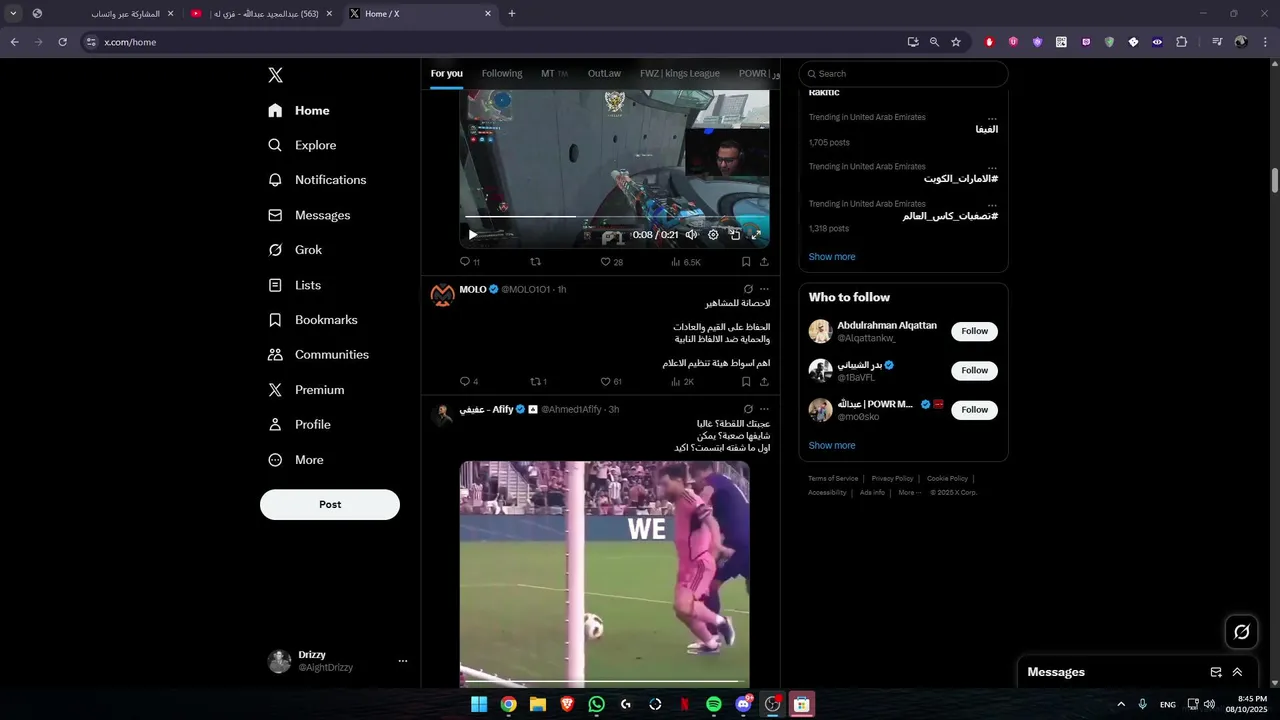The image size is (1280, 720).
Task: Enable picture-in-picture on the video
Action: pos(735,235)
